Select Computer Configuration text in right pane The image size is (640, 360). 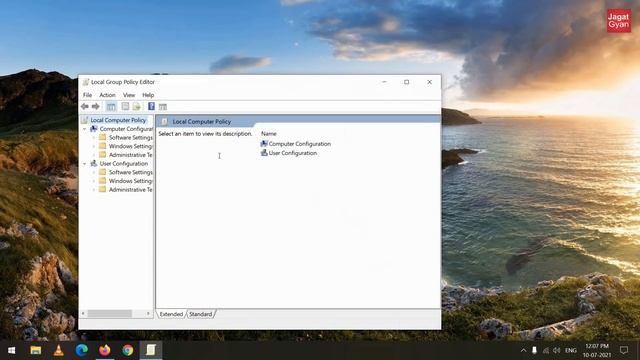click(300, 144)
